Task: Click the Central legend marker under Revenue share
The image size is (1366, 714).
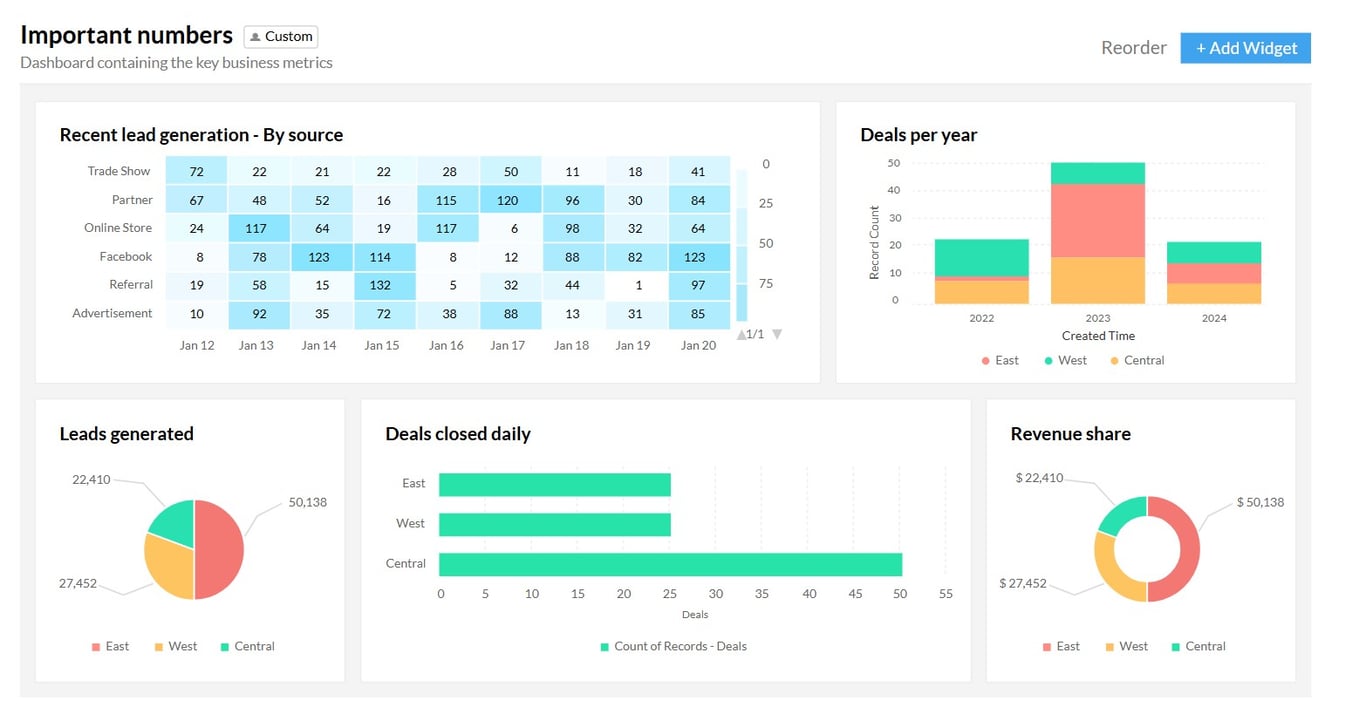Action: (x=1177, y=646)
